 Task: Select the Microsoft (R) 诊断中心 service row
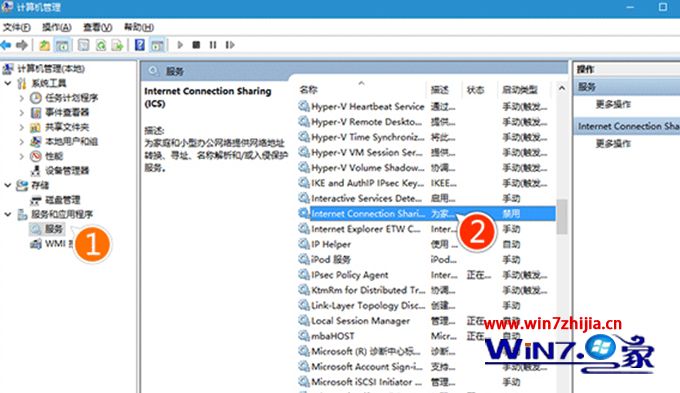click(x=426, y=351)
